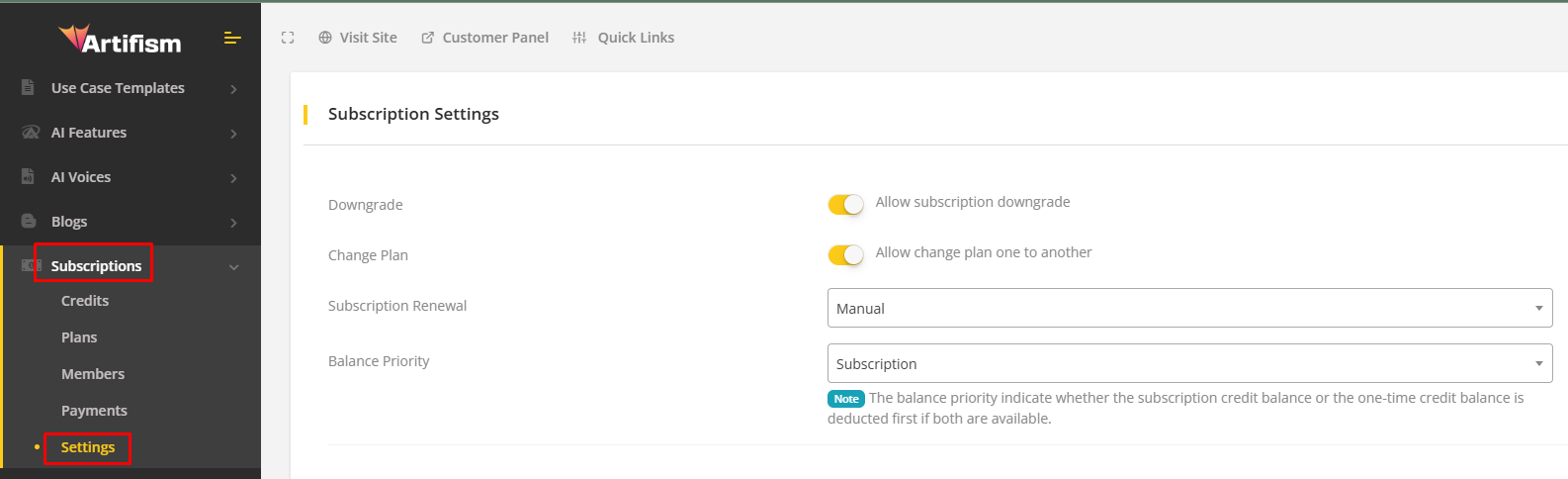Disable the Allow subscription downgrade toggle

tap(845, 204)
